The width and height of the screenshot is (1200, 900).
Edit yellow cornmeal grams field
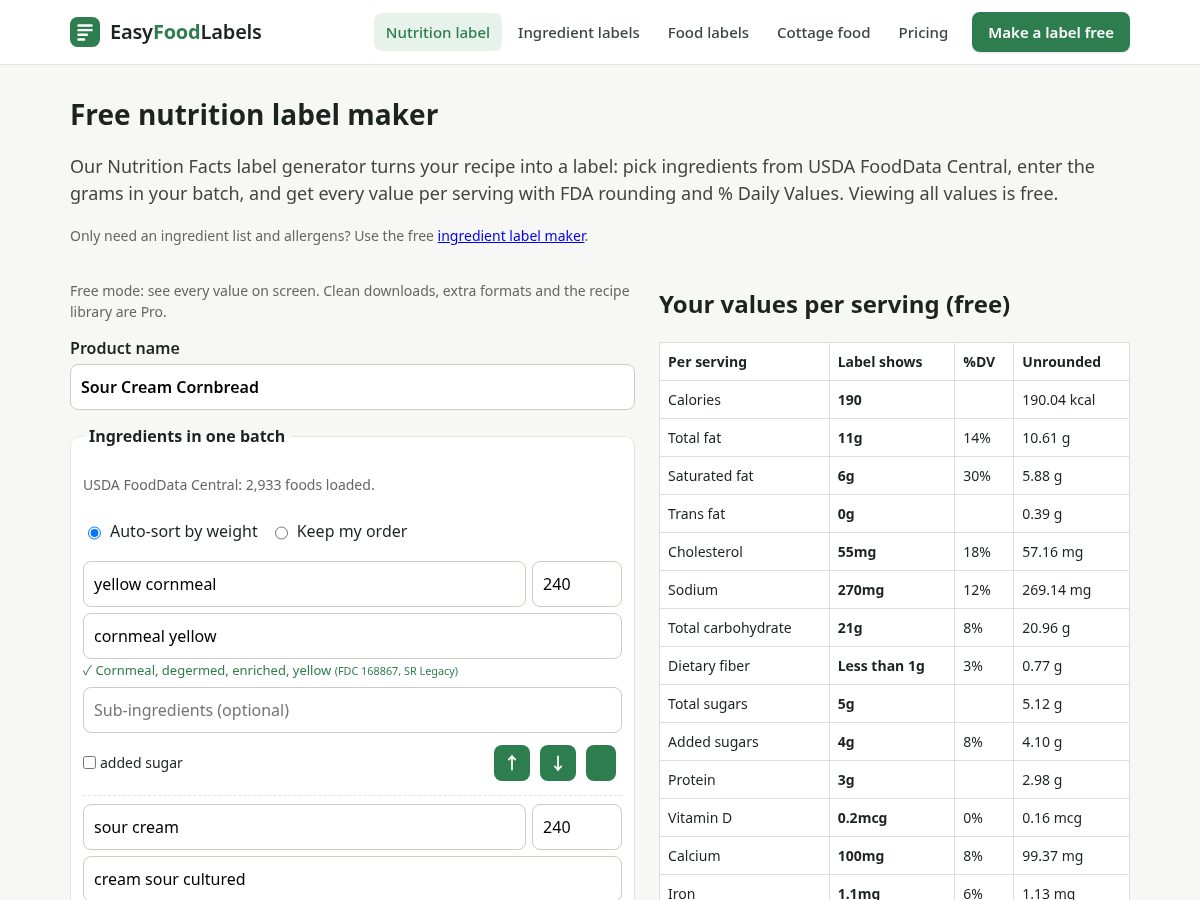tap(577, 584)
